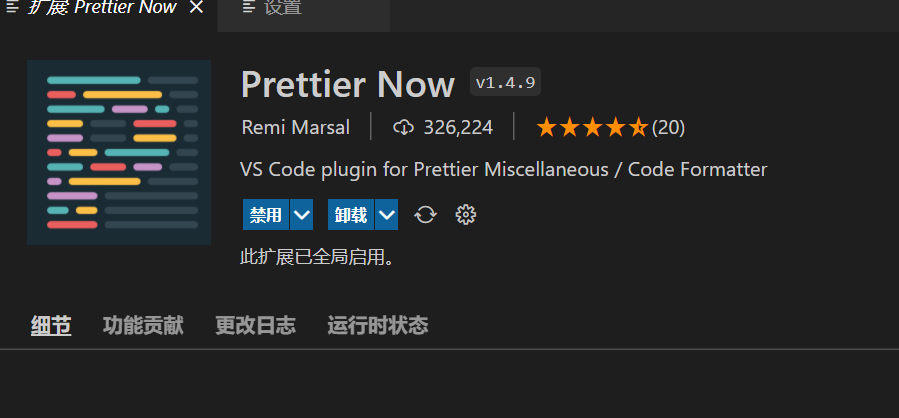The image size is (899, 418).
Task: Click the list icon on 设置 tab
Action: [x=248, y=7]
